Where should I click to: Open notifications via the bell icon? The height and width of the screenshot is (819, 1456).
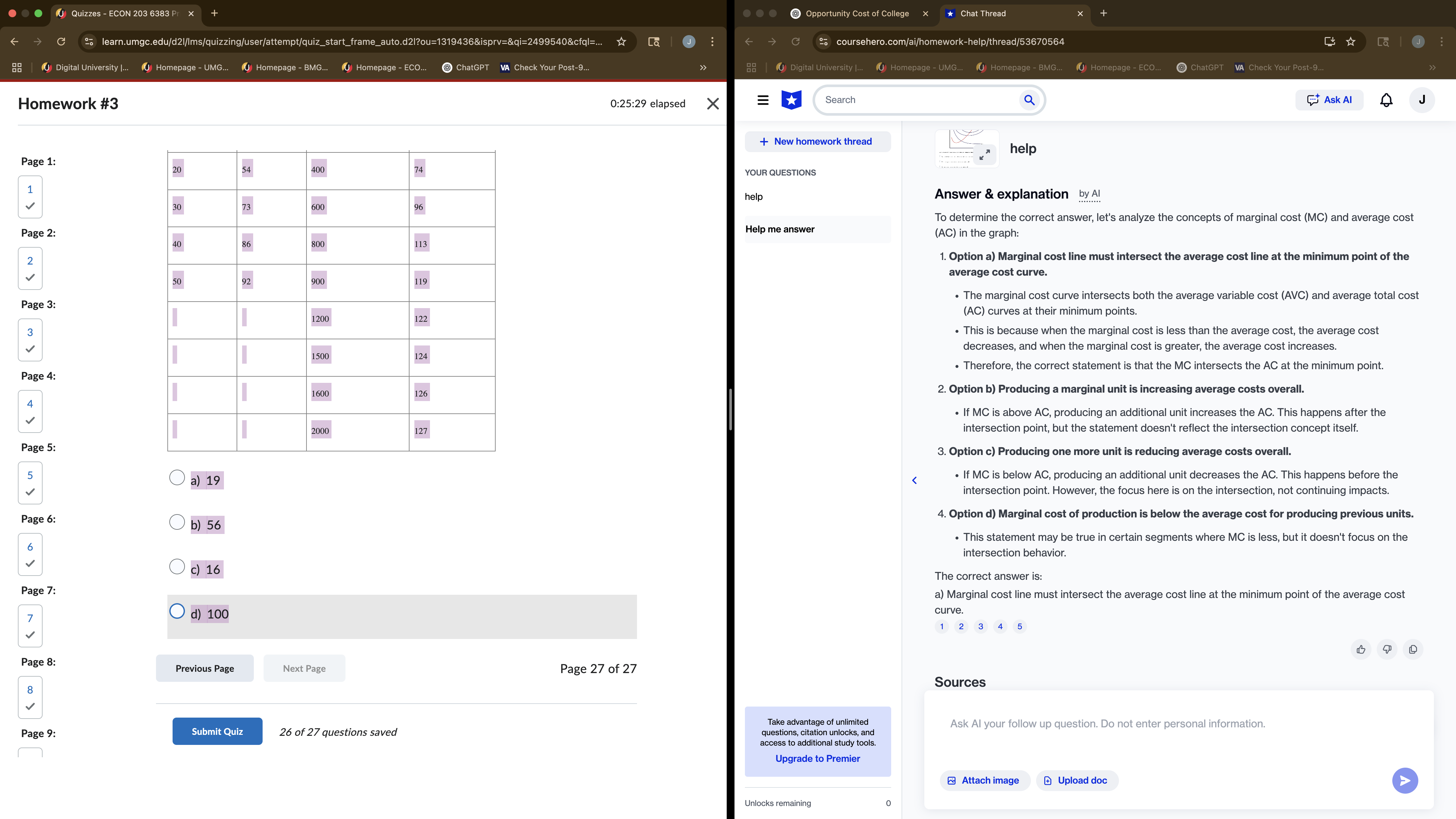[x=1386, y=99]
